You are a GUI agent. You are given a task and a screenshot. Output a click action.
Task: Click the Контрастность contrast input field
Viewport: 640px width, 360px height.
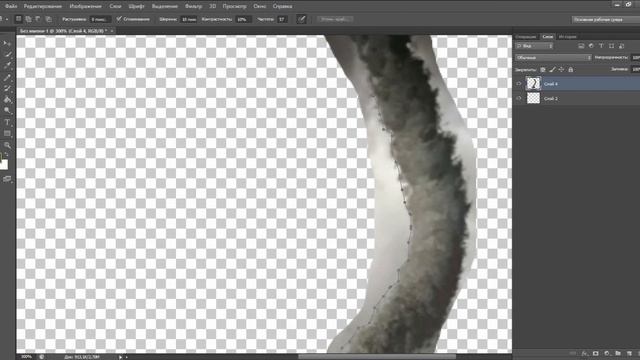click(x=243, y=19)
